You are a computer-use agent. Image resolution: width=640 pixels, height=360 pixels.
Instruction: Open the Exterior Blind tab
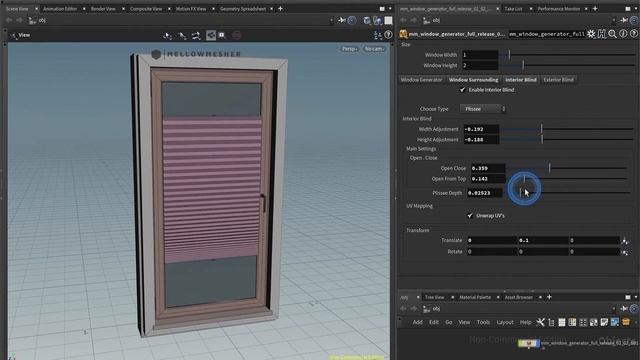tap(558, 80)
